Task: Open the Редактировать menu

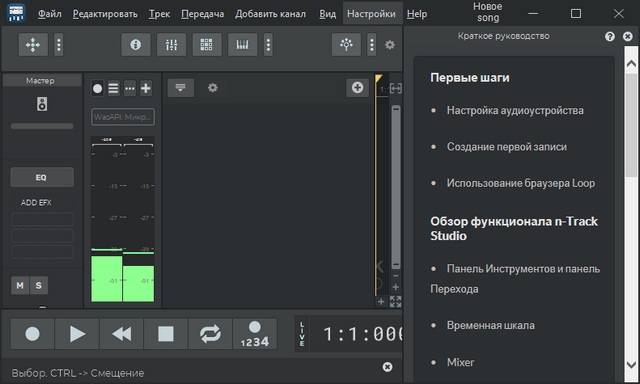Action: (x=105, y=14)
